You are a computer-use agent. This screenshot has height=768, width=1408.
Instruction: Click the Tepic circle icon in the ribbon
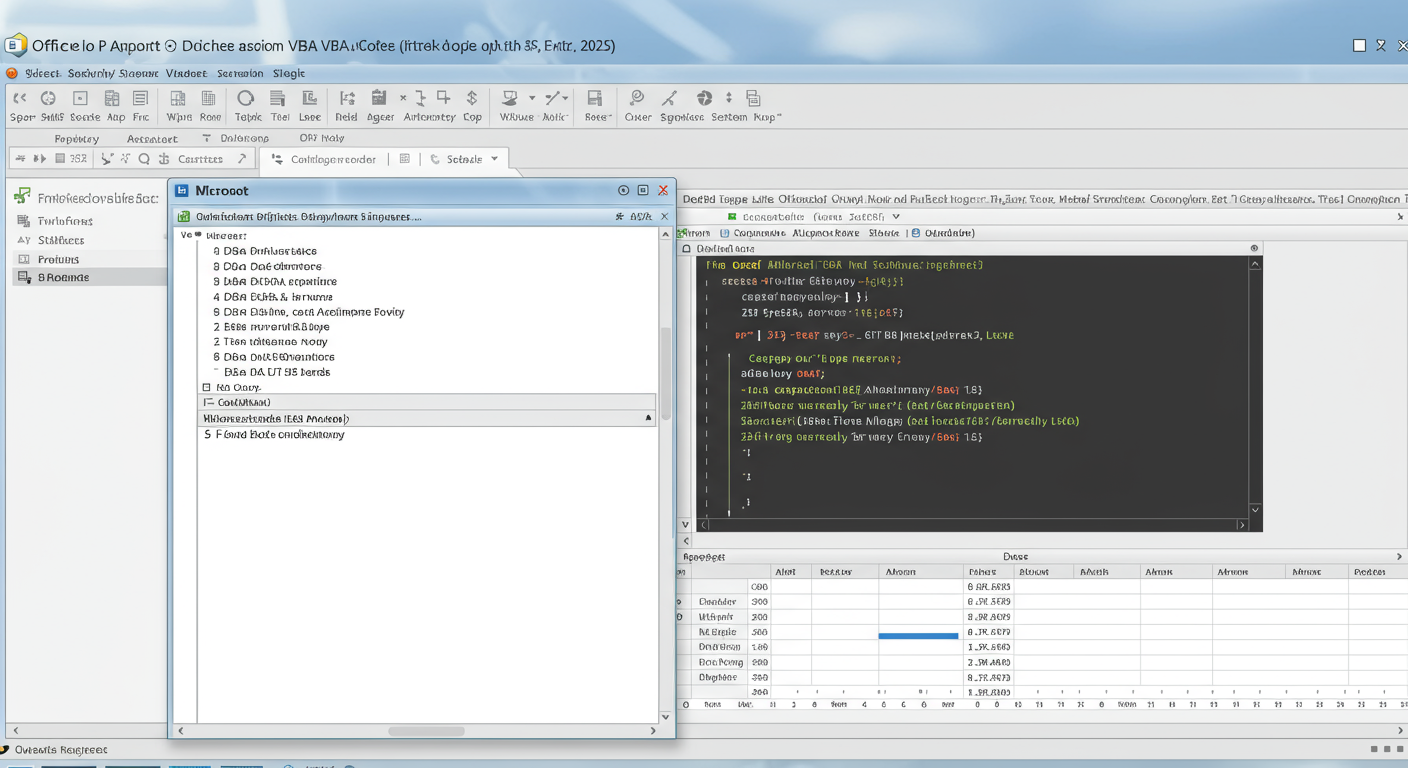click(246, 99)
